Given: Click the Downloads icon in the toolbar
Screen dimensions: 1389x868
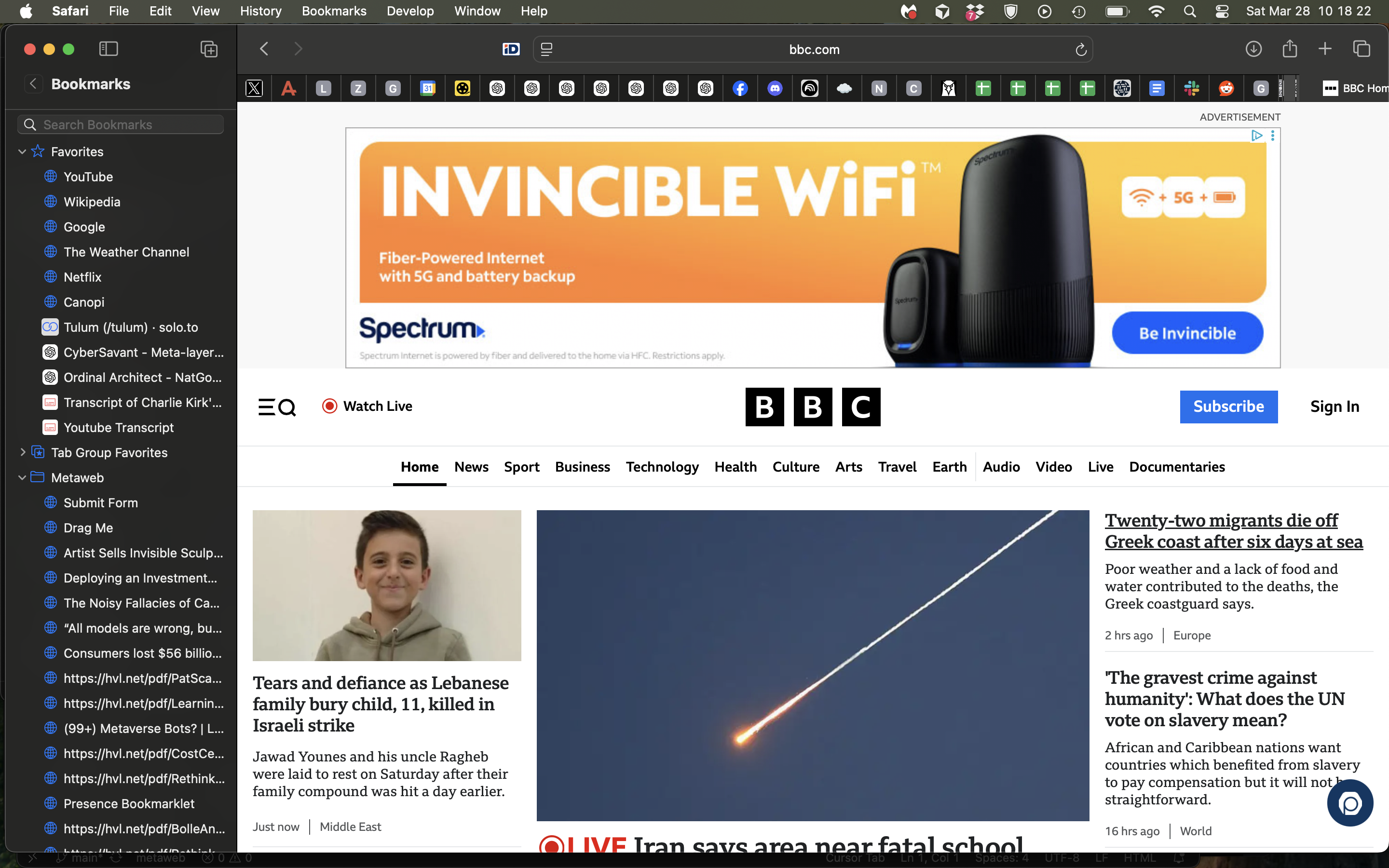Looking at the screenshot, I should (1253, 49).
